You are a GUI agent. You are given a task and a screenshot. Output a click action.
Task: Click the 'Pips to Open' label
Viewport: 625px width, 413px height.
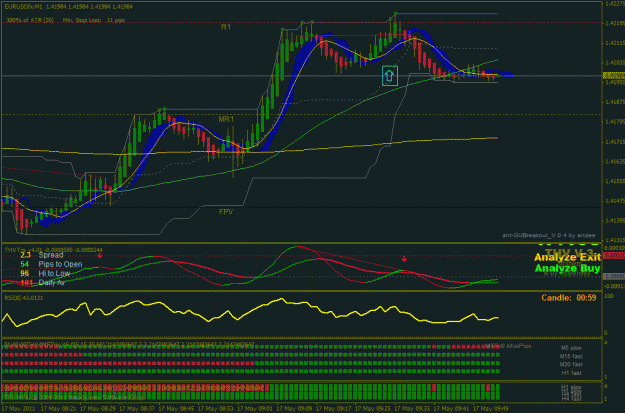[x=60, y=264]
